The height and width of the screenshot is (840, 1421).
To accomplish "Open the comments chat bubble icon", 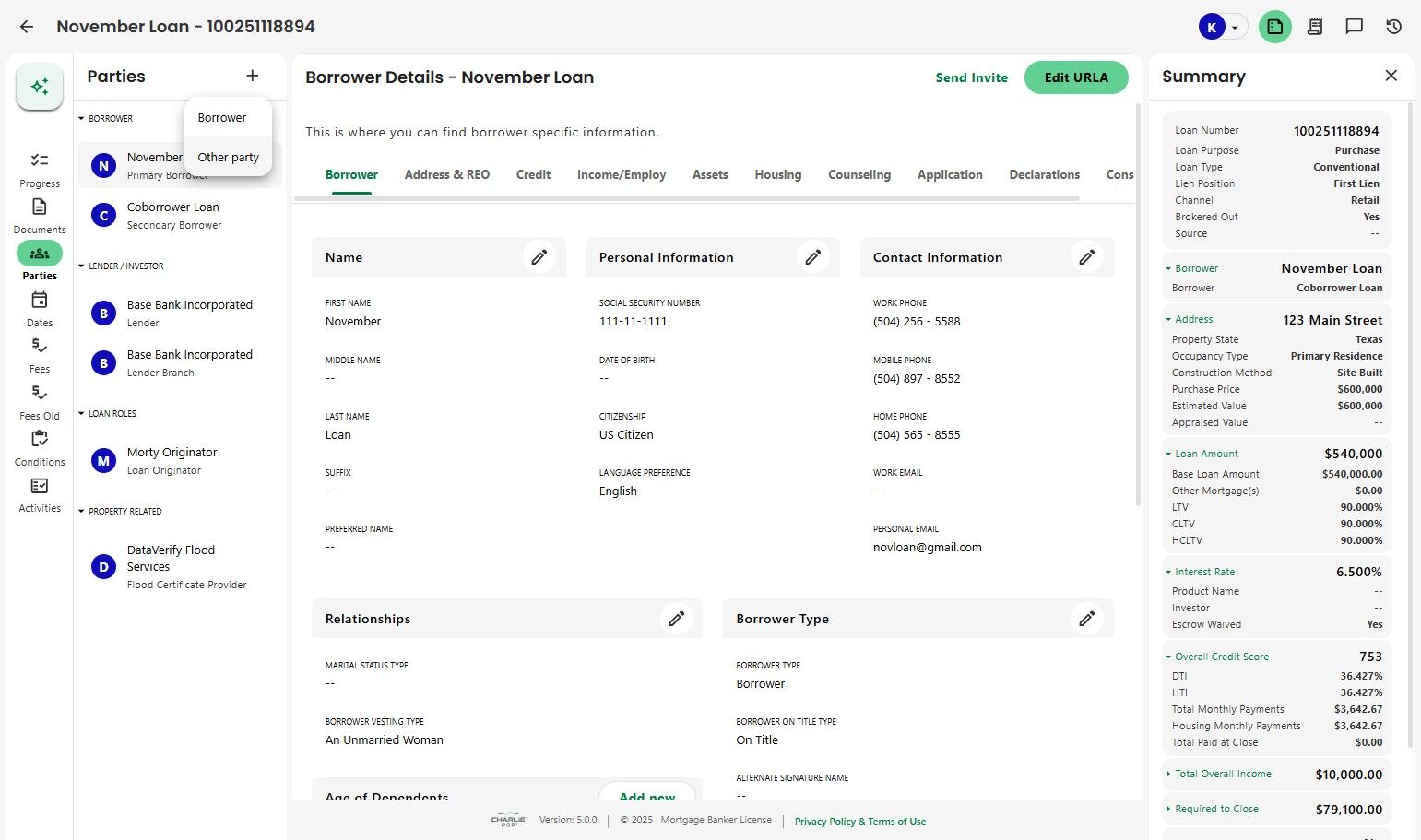I will [1354, 27].
